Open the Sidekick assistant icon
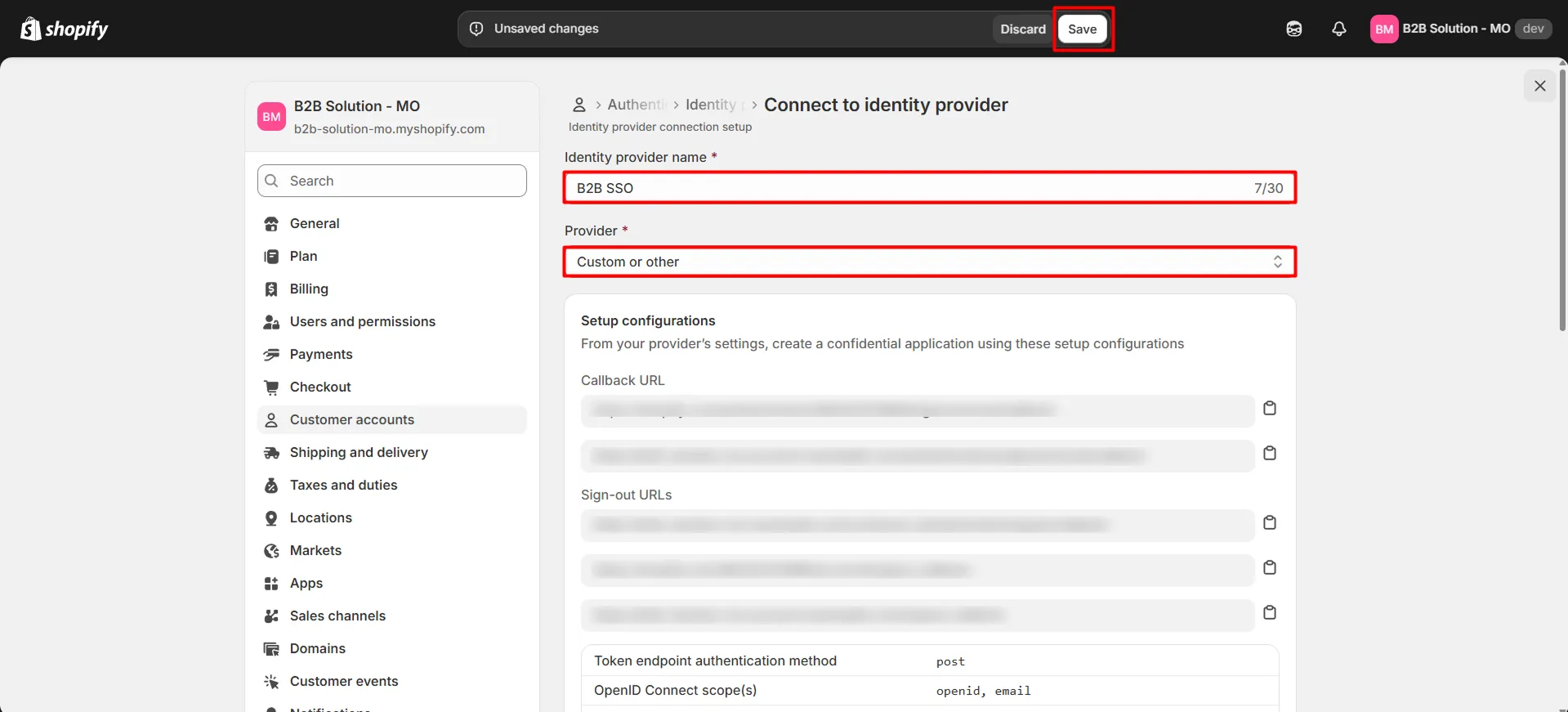The image size is (1568, 712). point(1294,29)
